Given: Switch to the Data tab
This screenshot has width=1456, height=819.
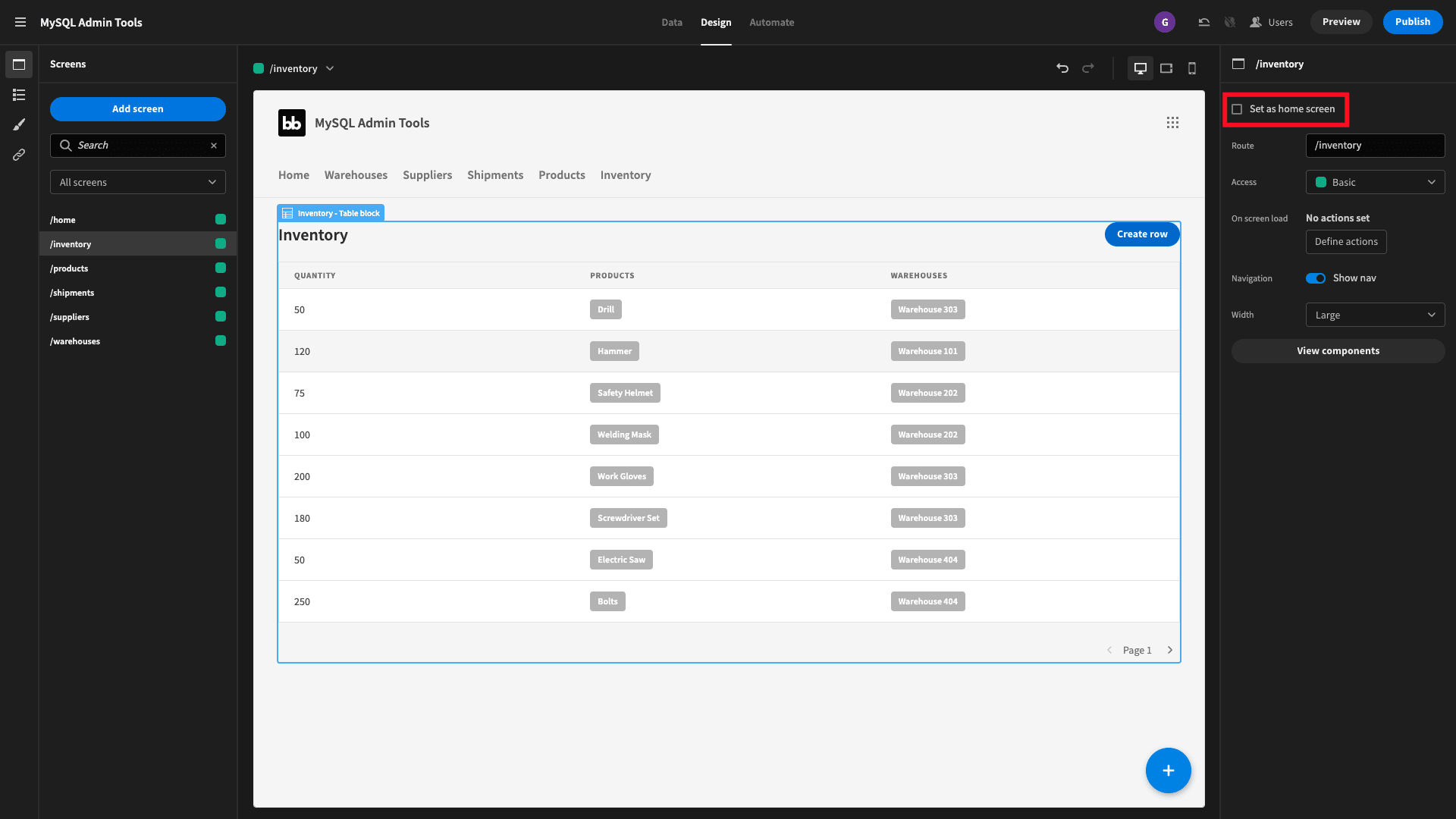Looking at the screenshot, I should coord(671,22).
